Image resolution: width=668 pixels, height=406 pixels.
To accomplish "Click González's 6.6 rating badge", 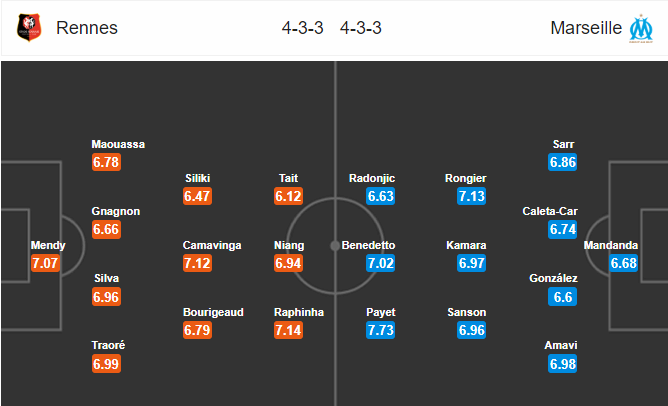I will pyautogui.click(x=563, y=297).
